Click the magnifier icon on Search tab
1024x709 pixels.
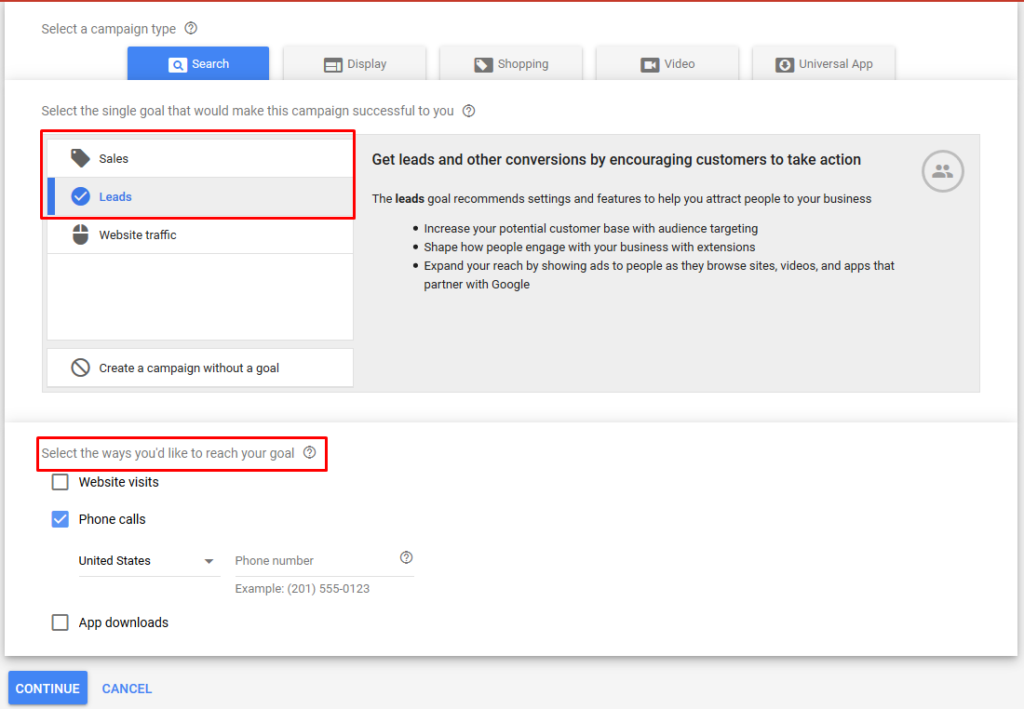click(178, 65)
